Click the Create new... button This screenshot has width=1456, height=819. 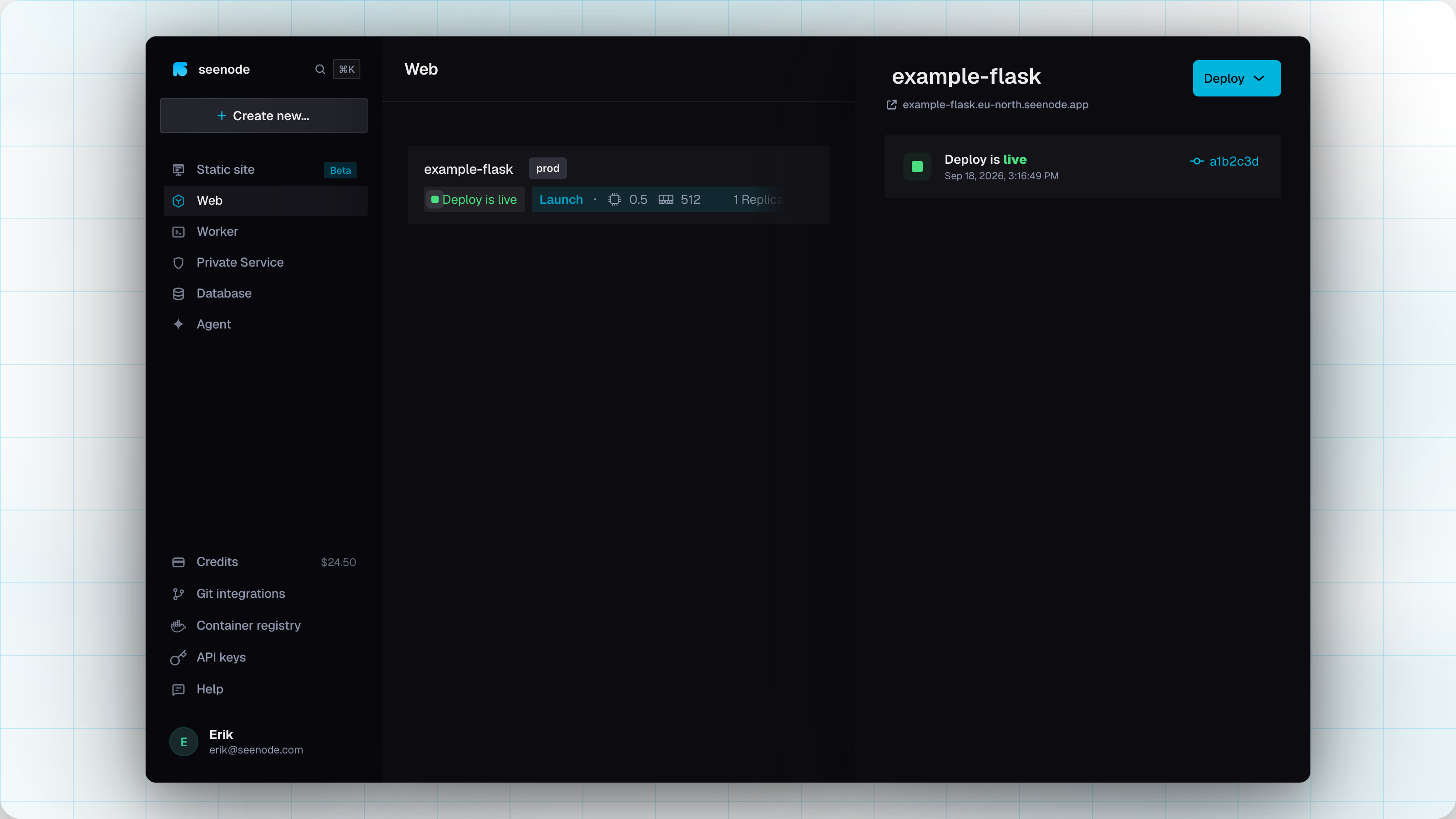pyautogui.click(x=263, y=115)
